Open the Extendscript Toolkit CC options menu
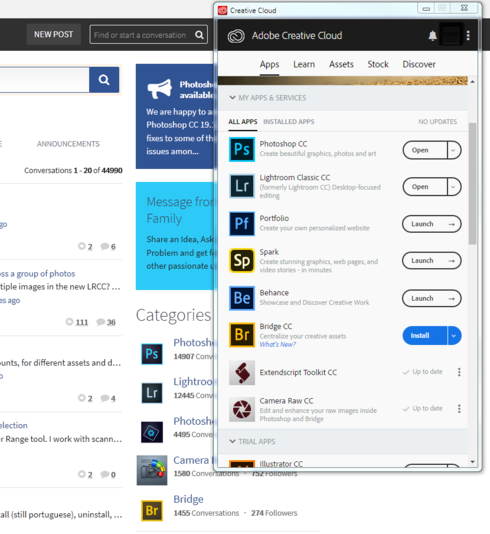The width and height of the screenshot is (490, 534). pos(459,372)
